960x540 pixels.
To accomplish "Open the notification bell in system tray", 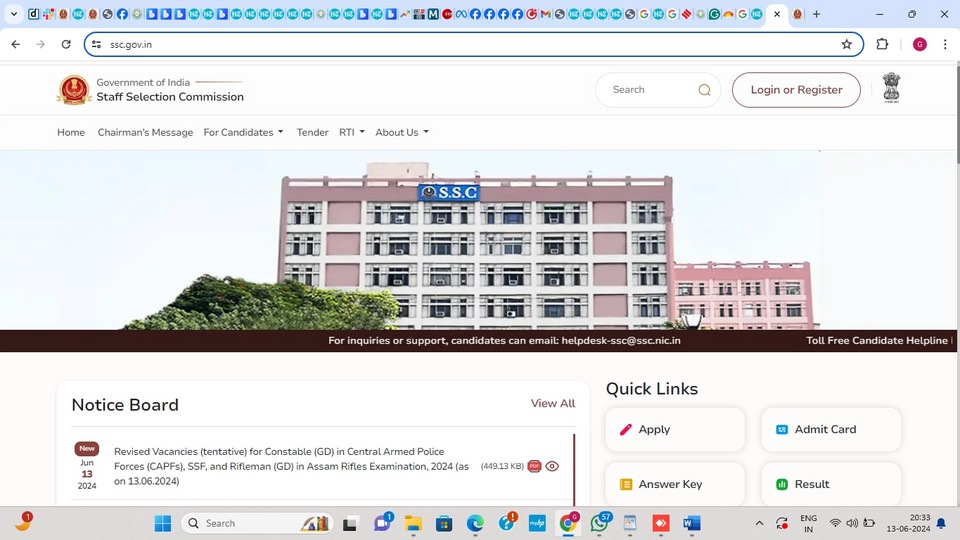I will 941,523.
